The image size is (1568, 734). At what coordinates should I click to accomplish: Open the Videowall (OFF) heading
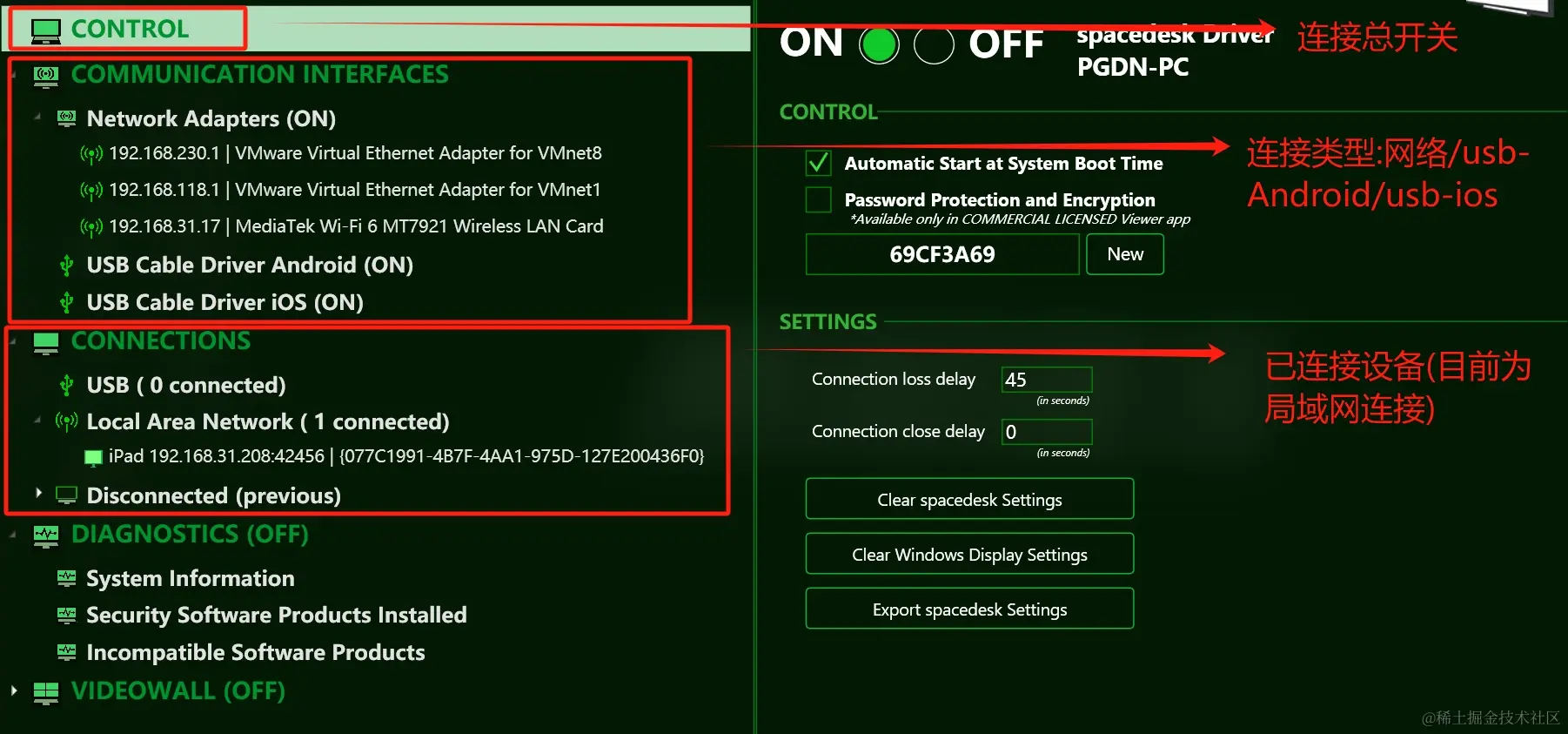tap(178, 690)
